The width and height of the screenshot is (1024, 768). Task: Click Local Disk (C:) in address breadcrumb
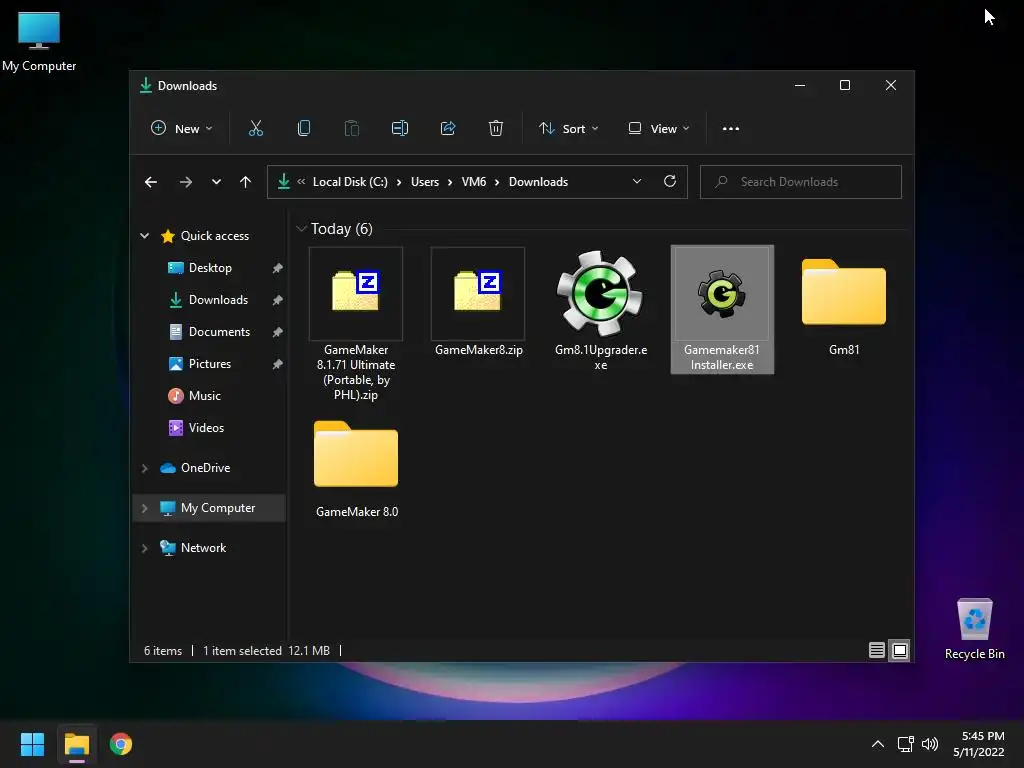pyautogui.click(x=350, y=182)
